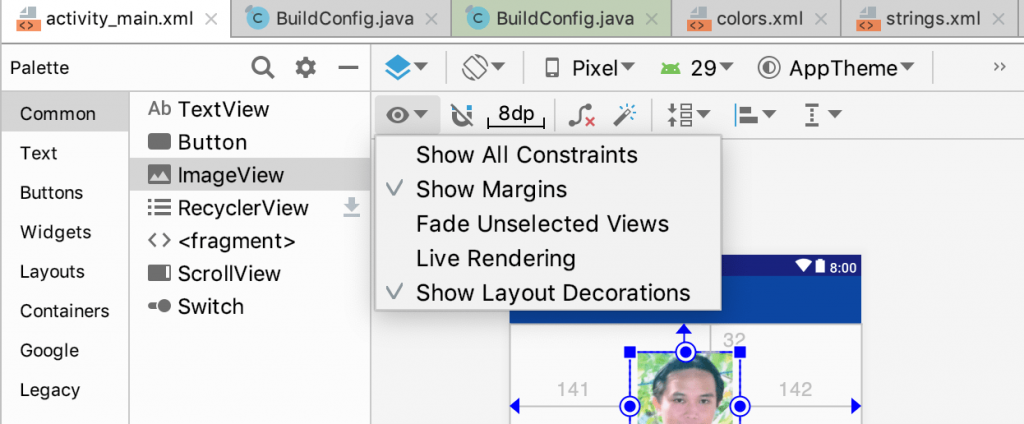Screen dimensions: 1024x424
Task: Open the Pixel device dropdown
Action: pos(590,68)
